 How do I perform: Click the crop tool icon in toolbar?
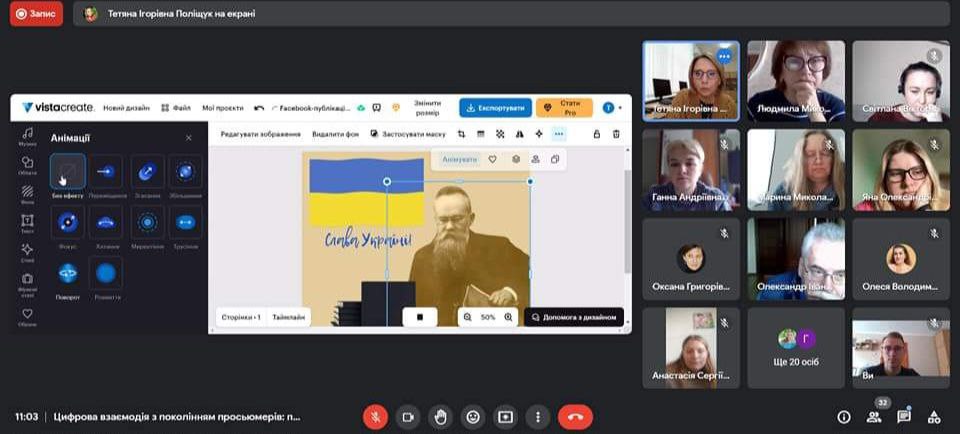pyautogui.click(x=461, y=134)
